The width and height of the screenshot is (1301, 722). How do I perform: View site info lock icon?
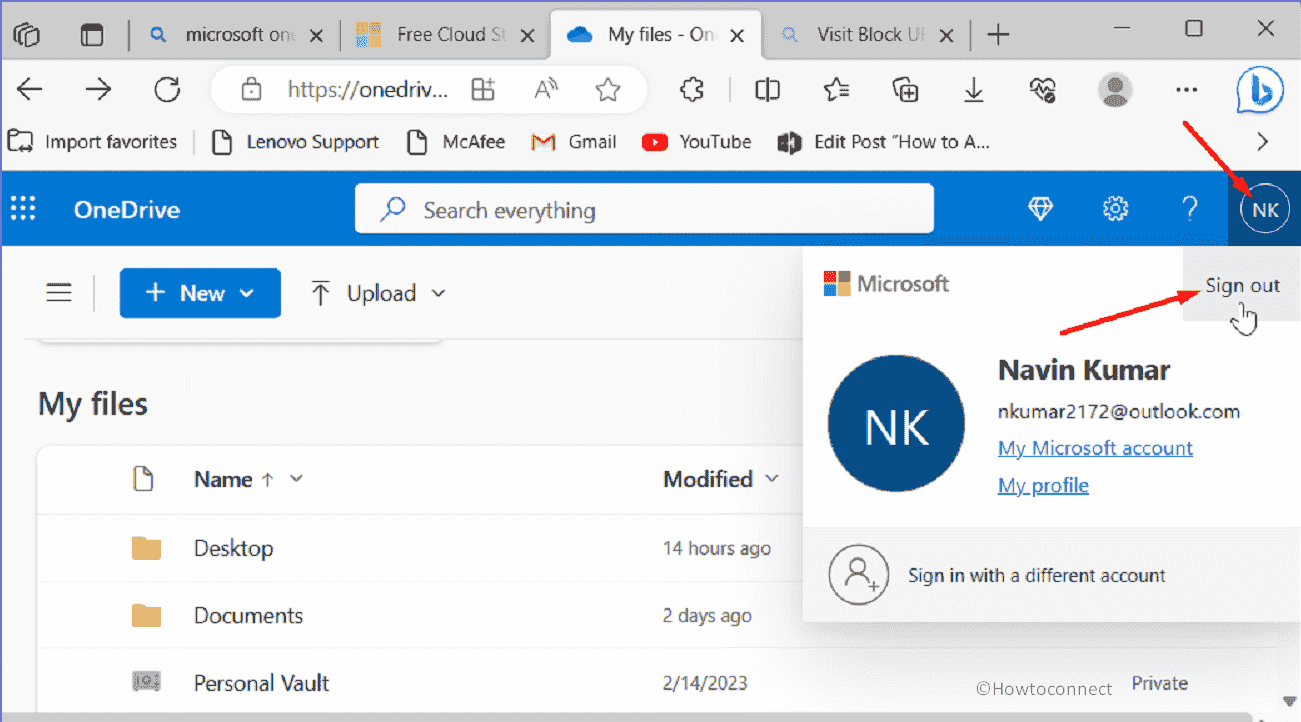(252, 90)
